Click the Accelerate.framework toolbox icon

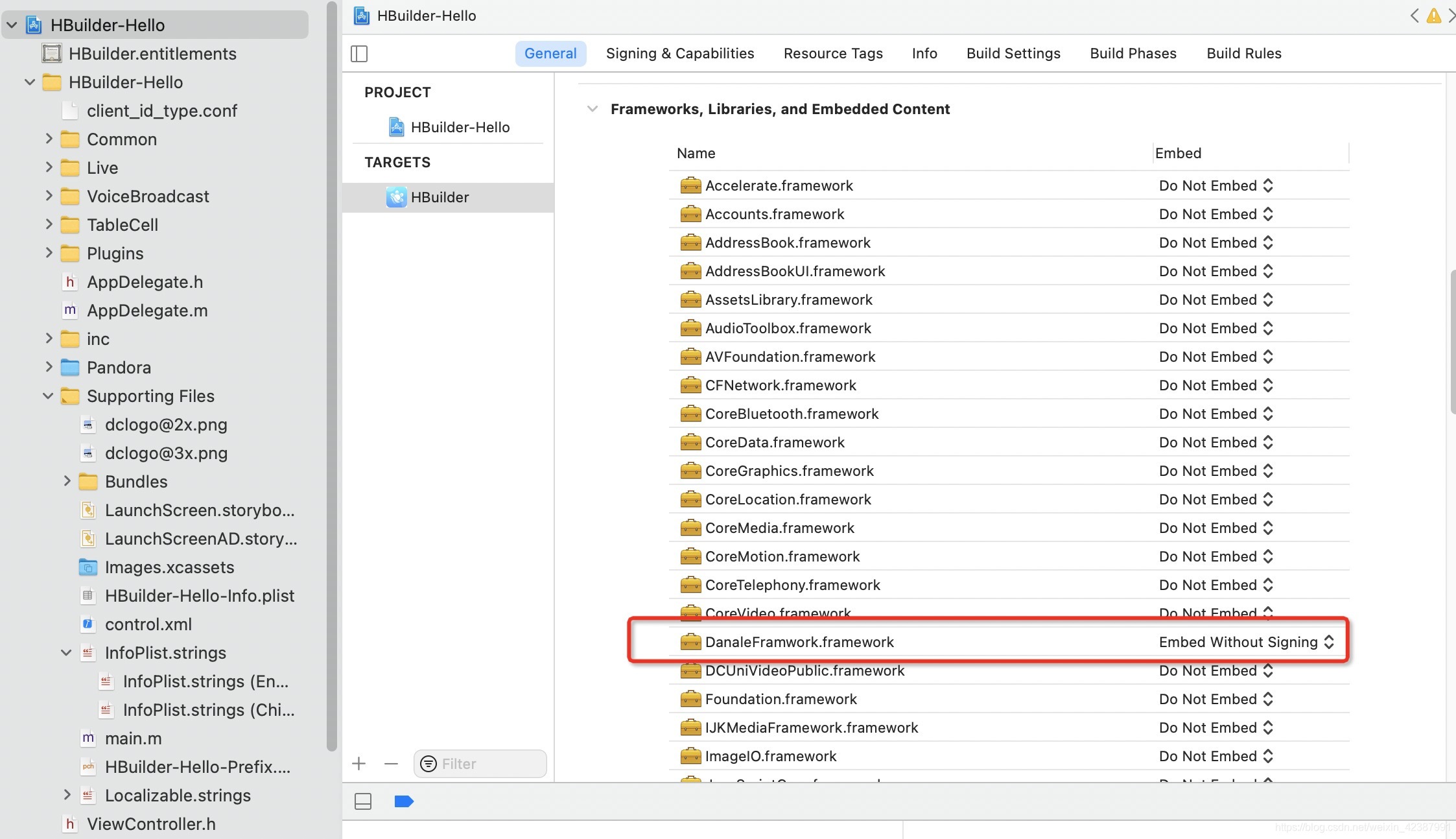[x=690, y=185]
